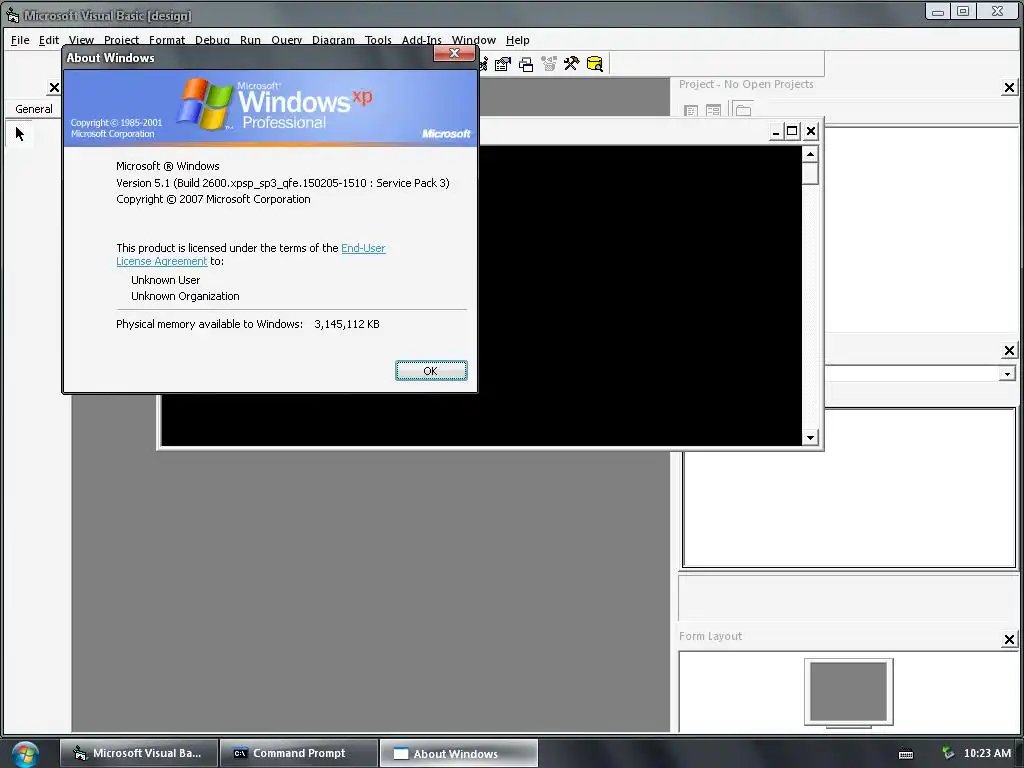Click the Form Layout Window toolbar icon
This screenshot has width=1024, height=768.
tap(526, 64)
